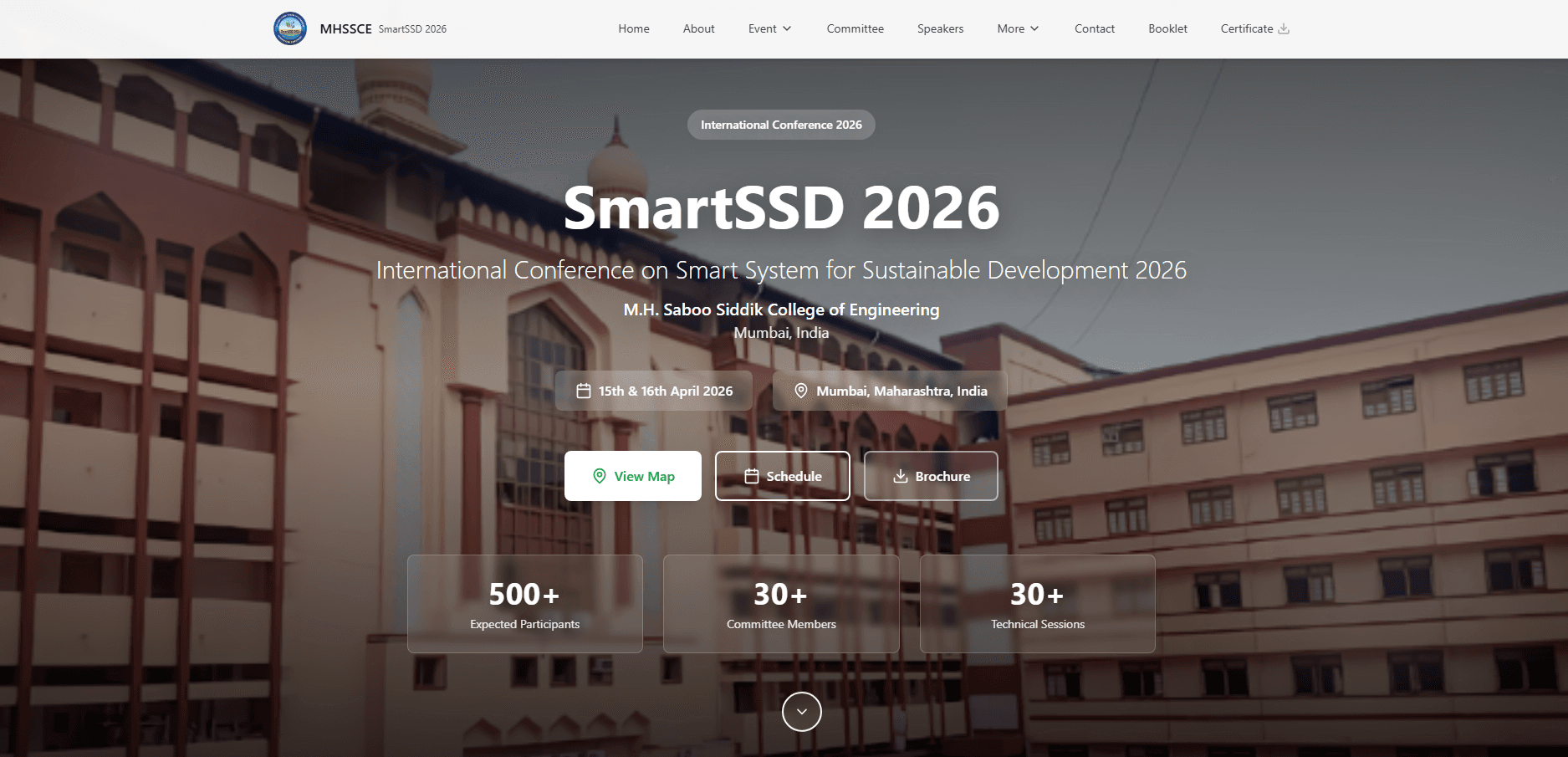Click the Mumbai, Maharashtra, India location badge

(890, 391)
